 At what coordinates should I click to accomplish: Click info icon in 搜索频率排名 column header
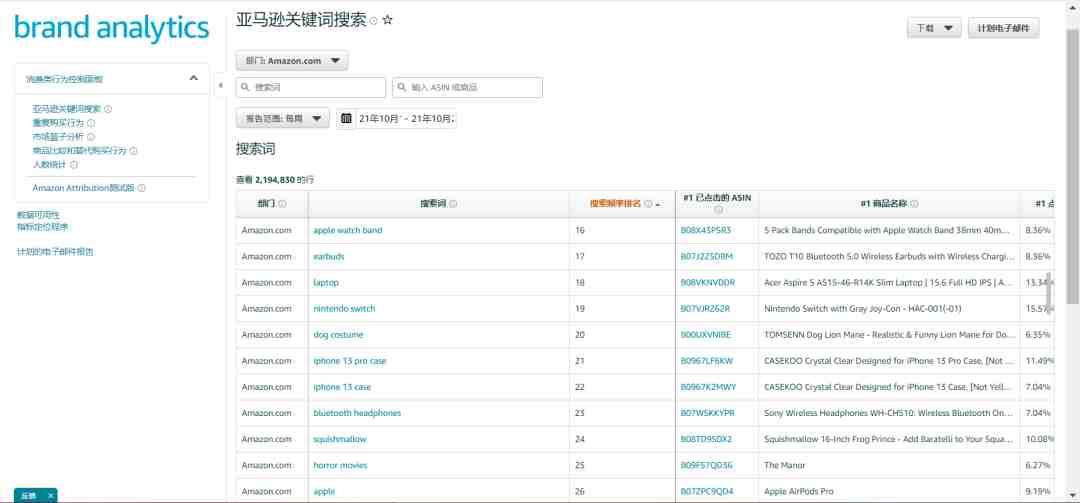point(648,204)
